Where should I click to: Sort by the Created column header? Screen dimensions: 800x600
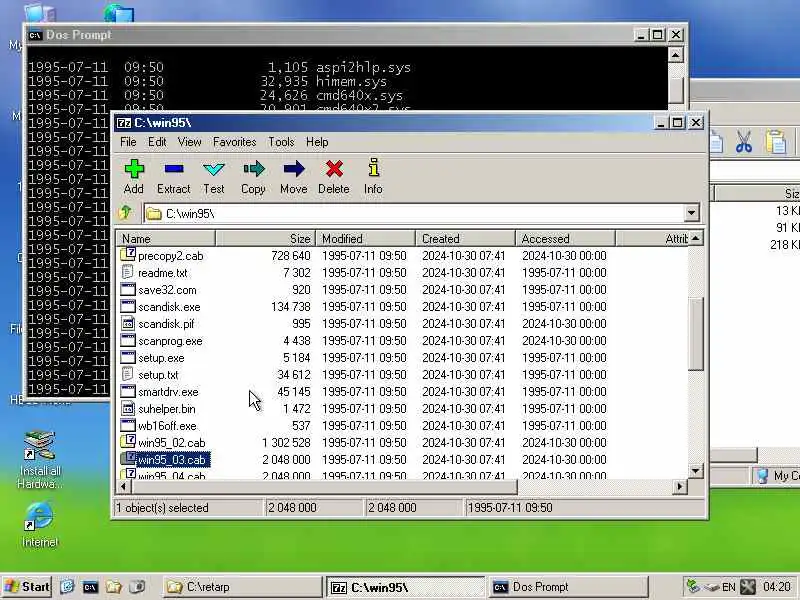(x=466, y=238)
